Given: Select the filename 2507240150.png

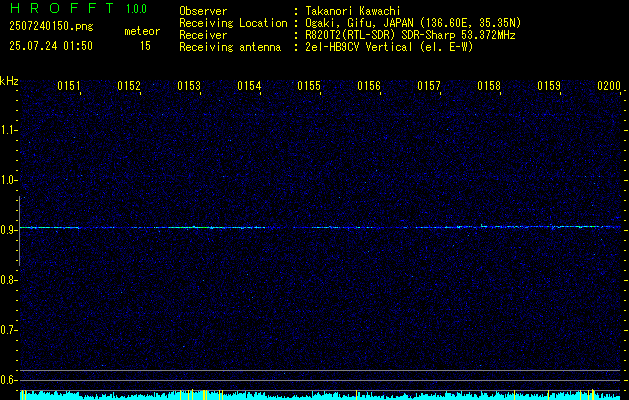Looking at the screenshot, I should pos(51,26).
